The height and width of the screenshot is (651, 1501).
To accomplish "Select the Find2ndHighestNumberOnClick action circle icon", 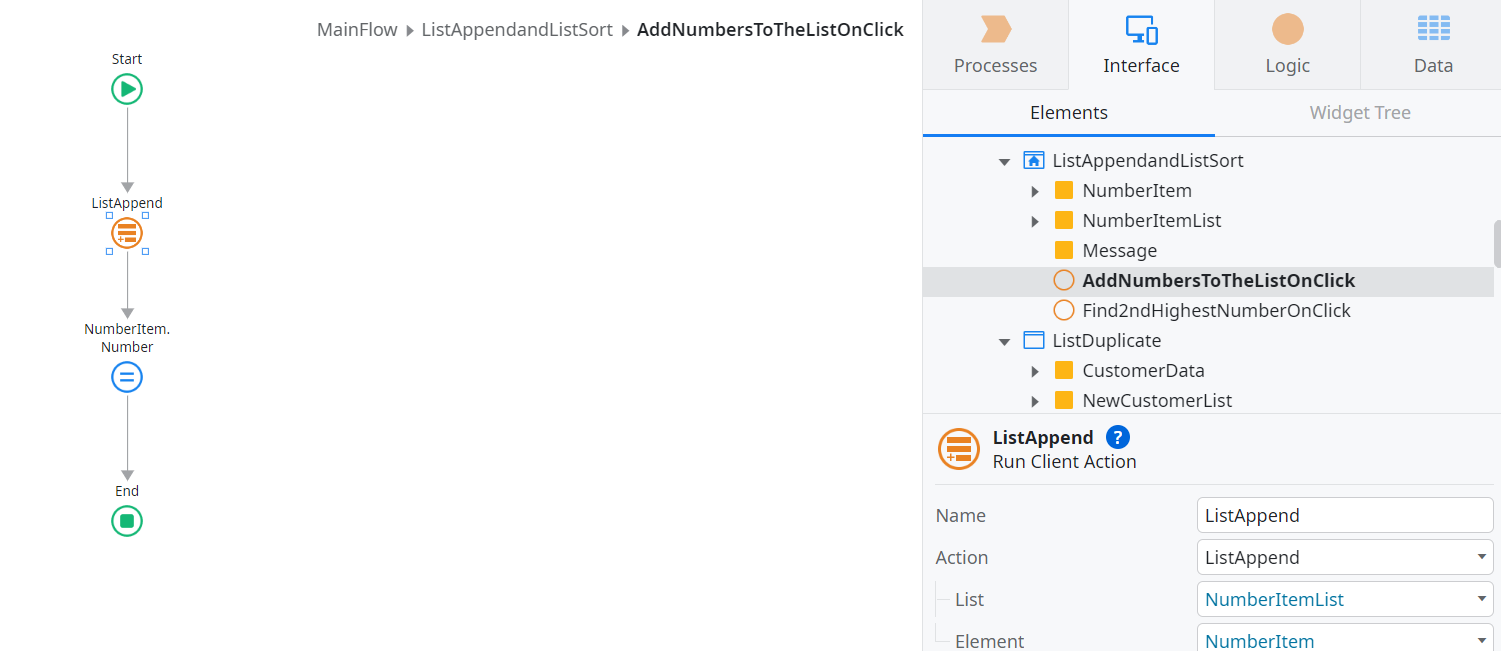I will pyautogui.click(x=1064, y=310).
